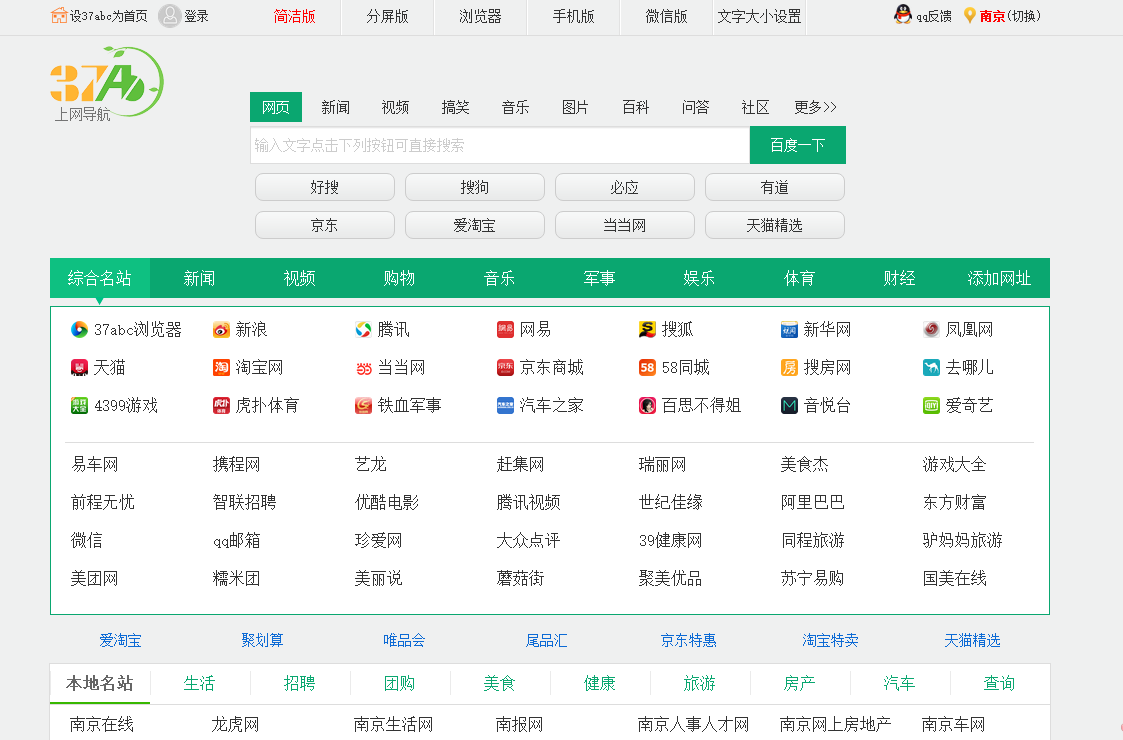Search with the 必应 button
1123x740 pixels.
point(625,187)
